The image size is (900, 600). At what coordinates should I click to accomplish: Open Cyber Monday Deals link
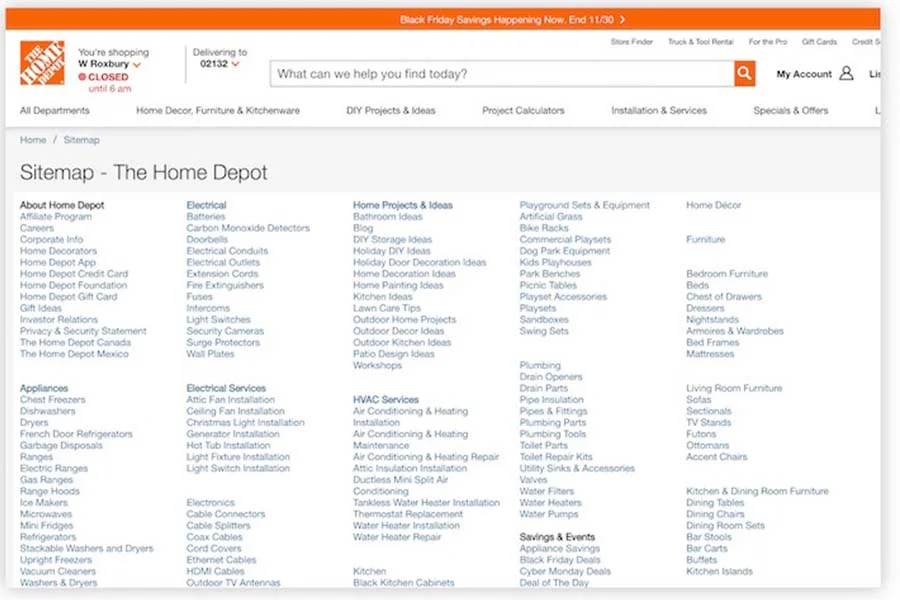pyautogui.click(x=565, y=571)
